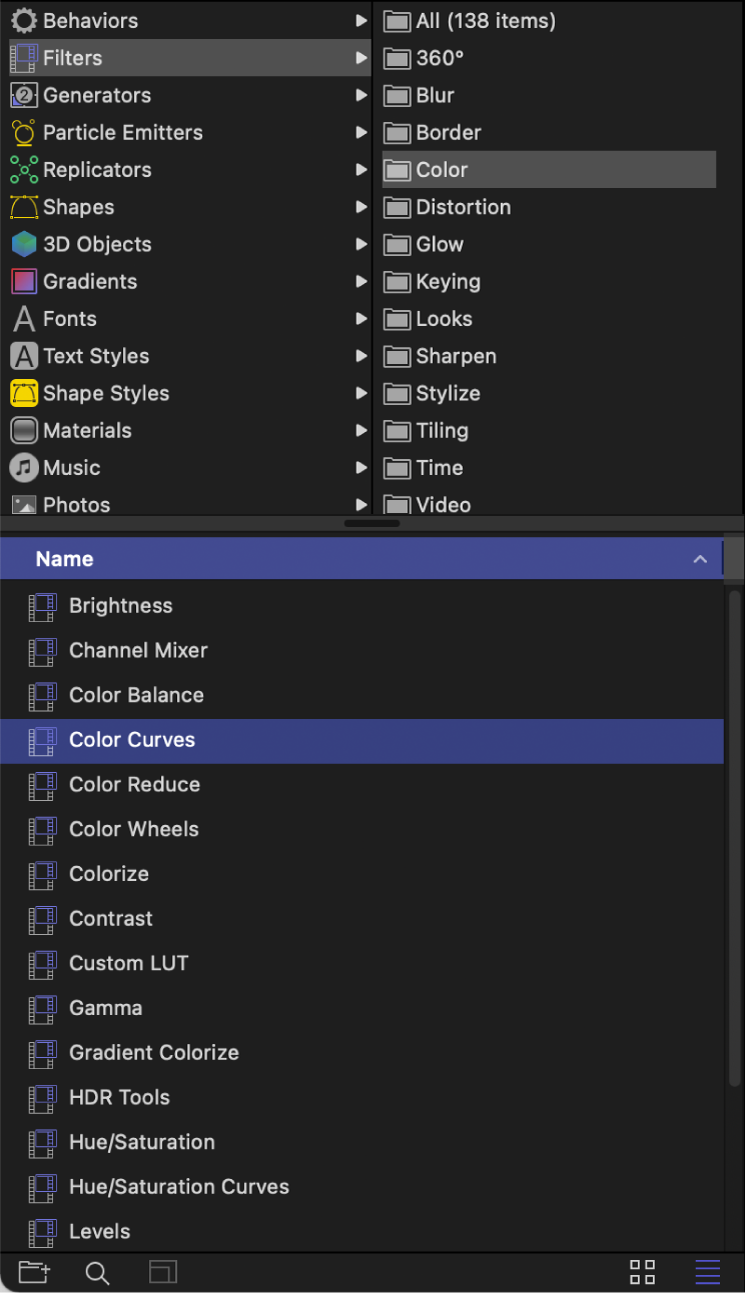Open the Blur filter folder

pos(435,96)
